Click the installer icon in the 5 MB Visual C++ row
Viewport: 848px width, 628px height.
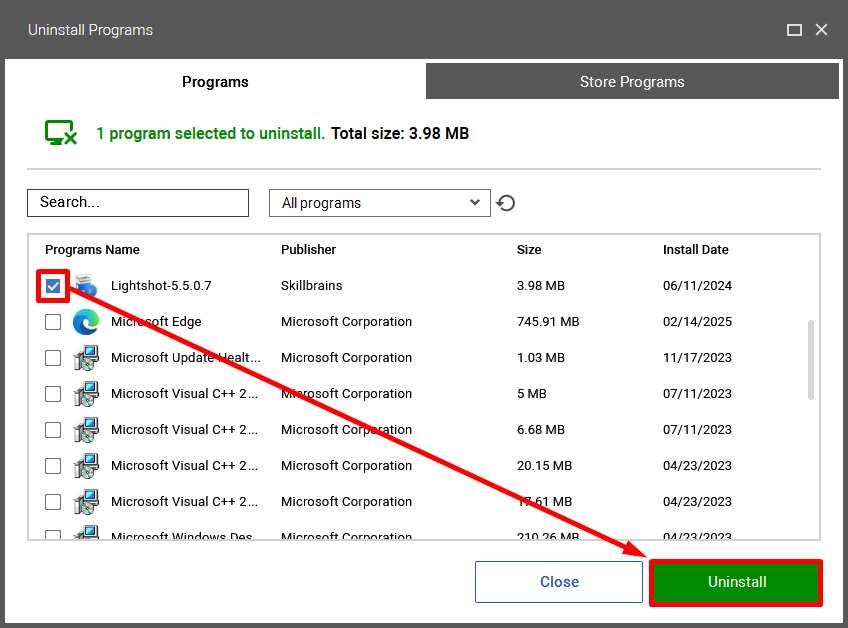[x=86, y=394]
